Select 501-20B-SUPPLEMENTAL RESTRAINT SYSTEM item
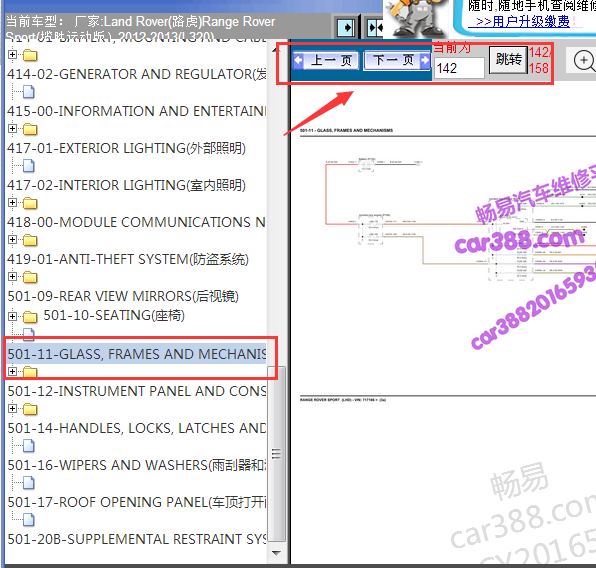Viewport: 596px width, 568px height. click(136, 539)
